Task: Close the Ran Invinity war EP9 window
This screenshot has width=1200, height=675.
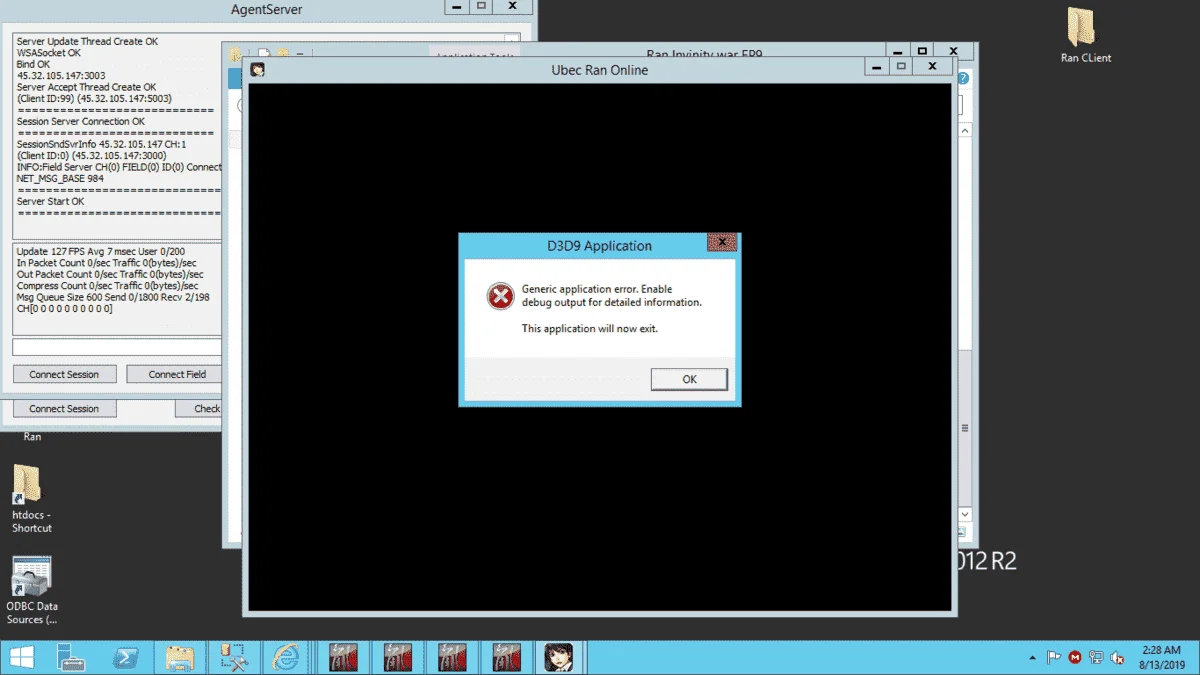Action: [x=953, y=50]
